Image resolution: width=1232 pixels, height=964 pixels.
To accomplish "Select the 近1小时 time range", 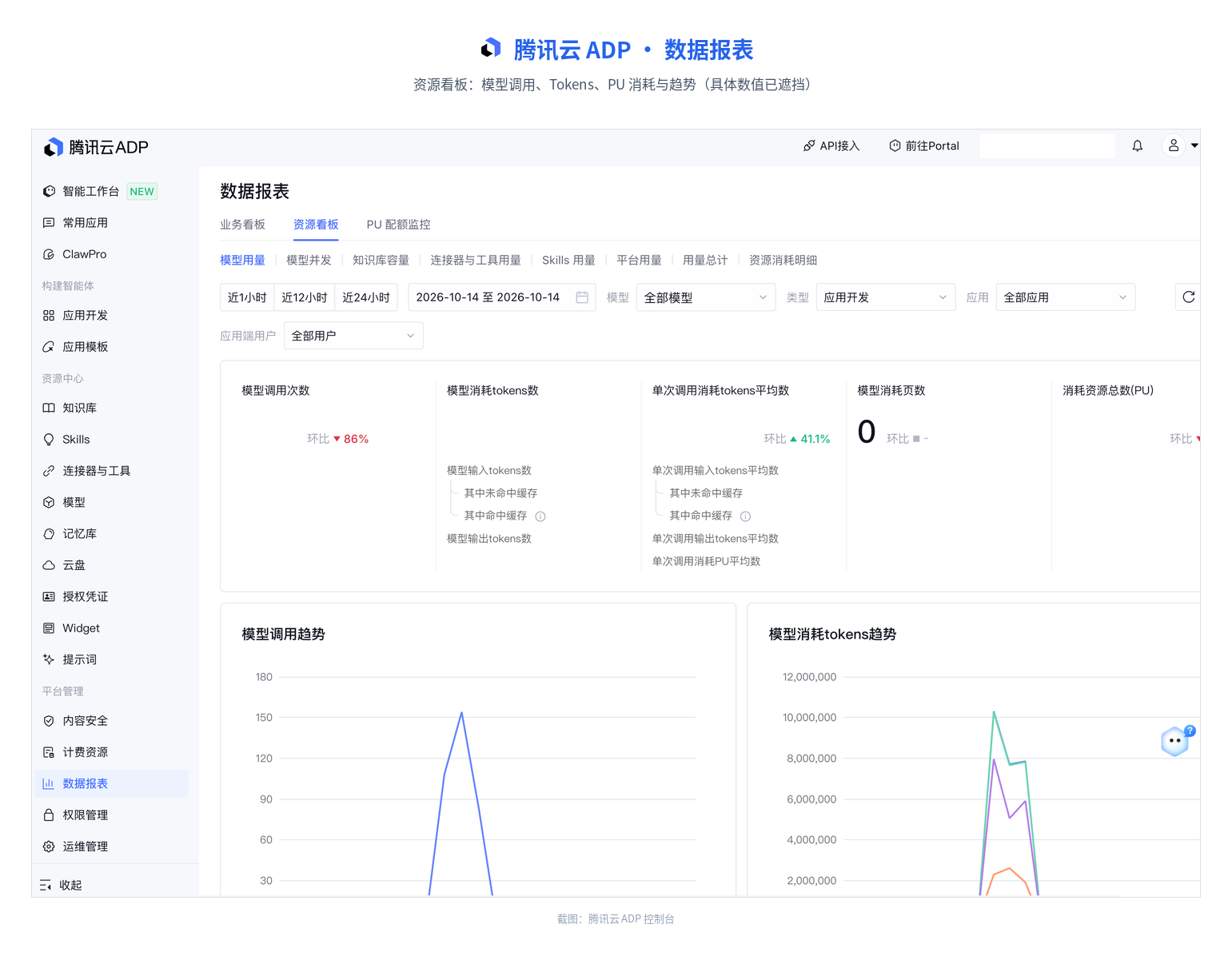I will coord(247,297).
